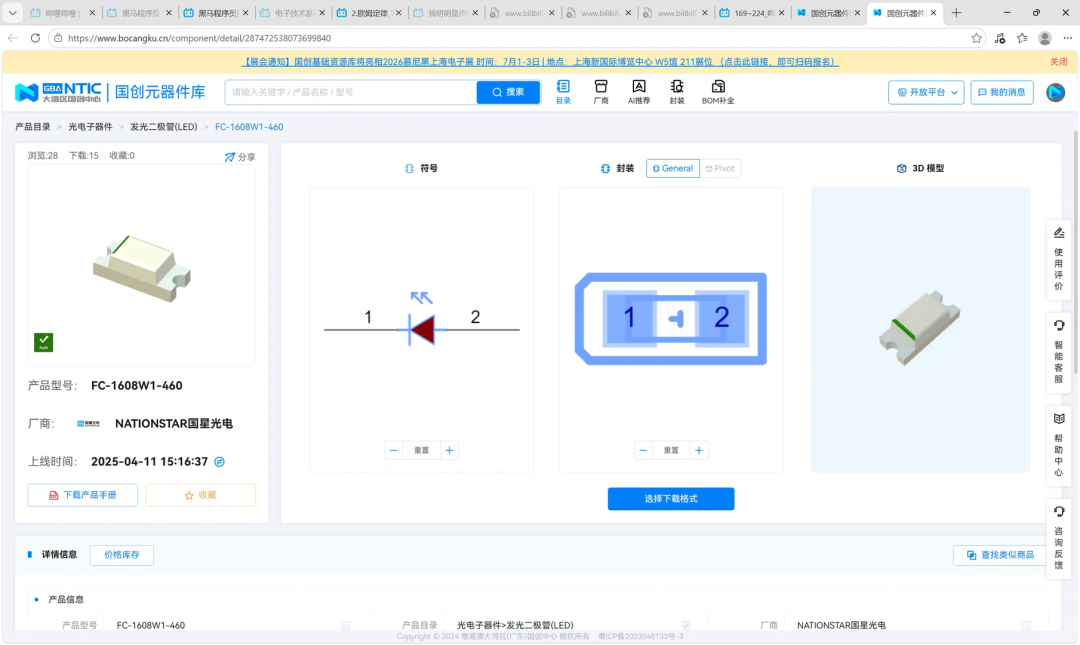The image size is (1080, 645).
Task: Switch to the 2.欧姆定律 browser tab
Action: (x=369, y=12)
